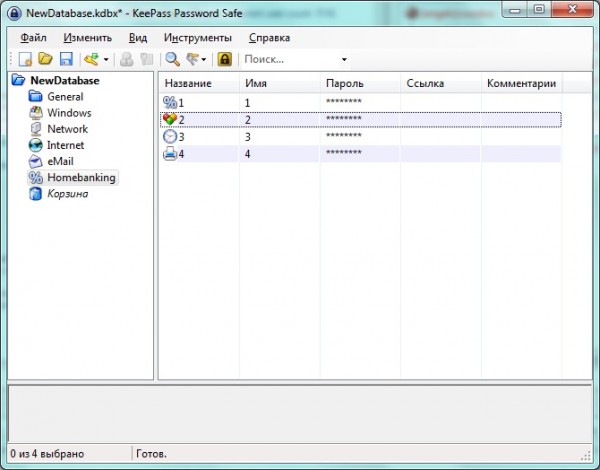Viewport: 600px width, 470px height.
Task: Click the eMail group envelope icon
Action: pos(36,161)
